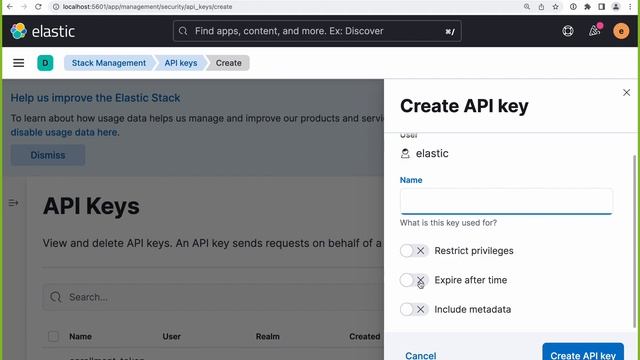640x360 pixels.
Task: Click the 'What is this key used for?' hint
Action: point(448,223)
